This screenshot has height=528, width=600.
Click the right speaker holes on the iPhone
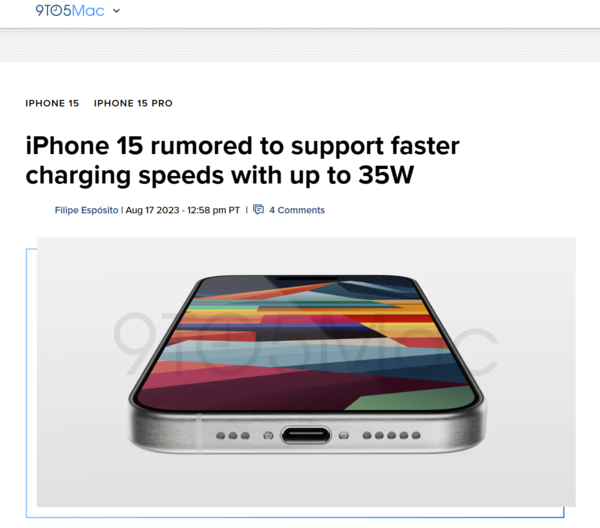391,435
